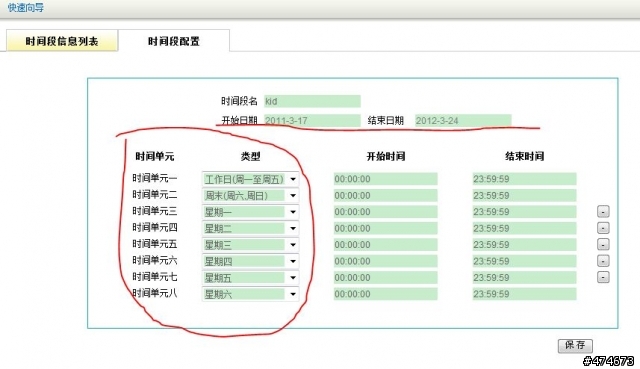Remove 时间单元五 row with minus button
The width and height of the screenshot is (640, 369).
coord(603,244)
